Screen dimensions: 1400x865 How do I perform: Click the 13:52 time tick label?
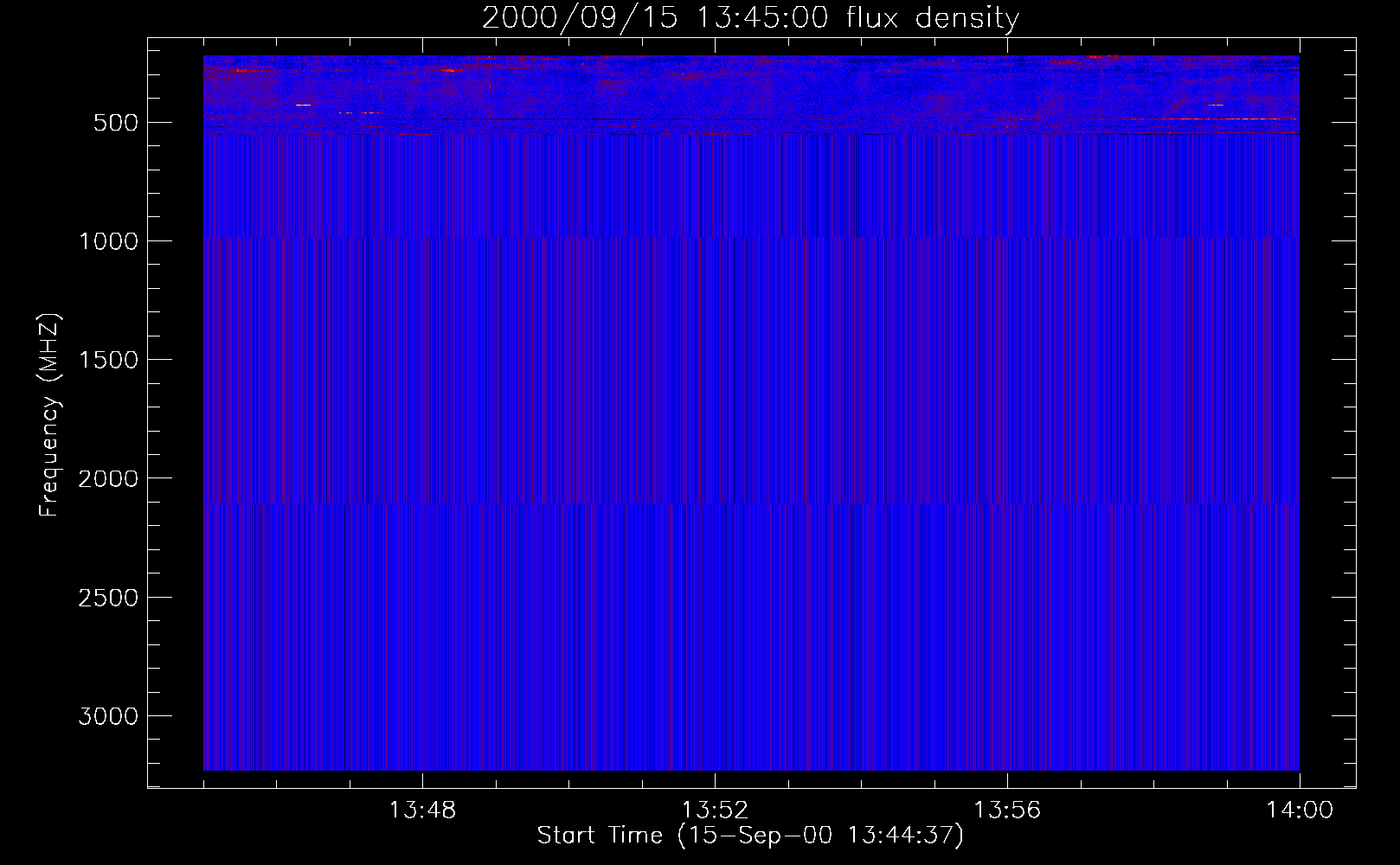point(715,811)
